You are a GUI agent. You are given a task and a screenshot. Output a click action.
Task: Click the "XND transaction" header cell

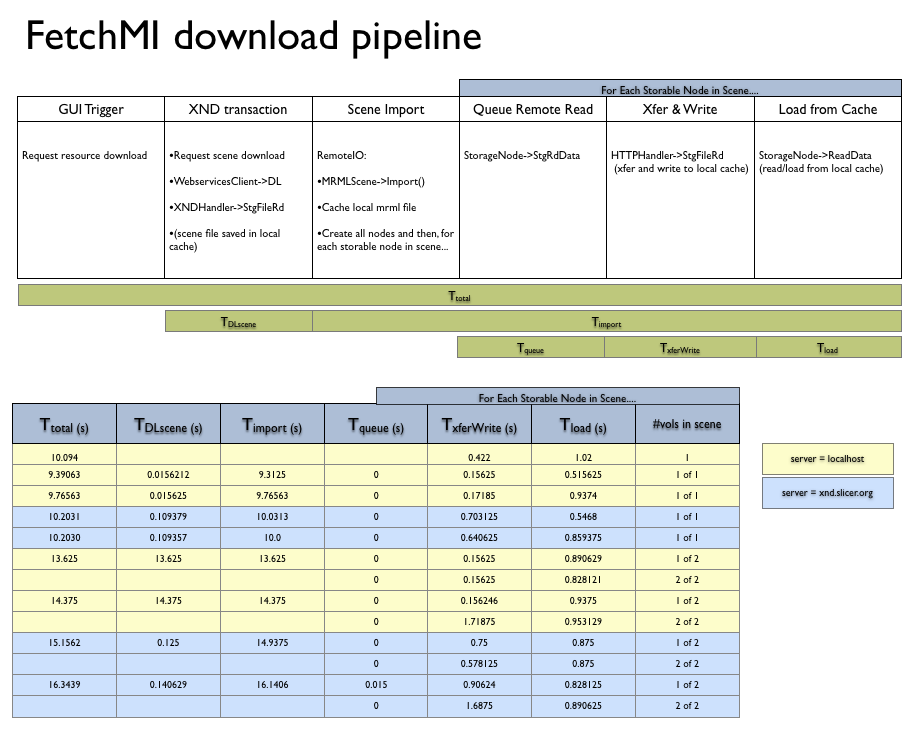point(238,109)
